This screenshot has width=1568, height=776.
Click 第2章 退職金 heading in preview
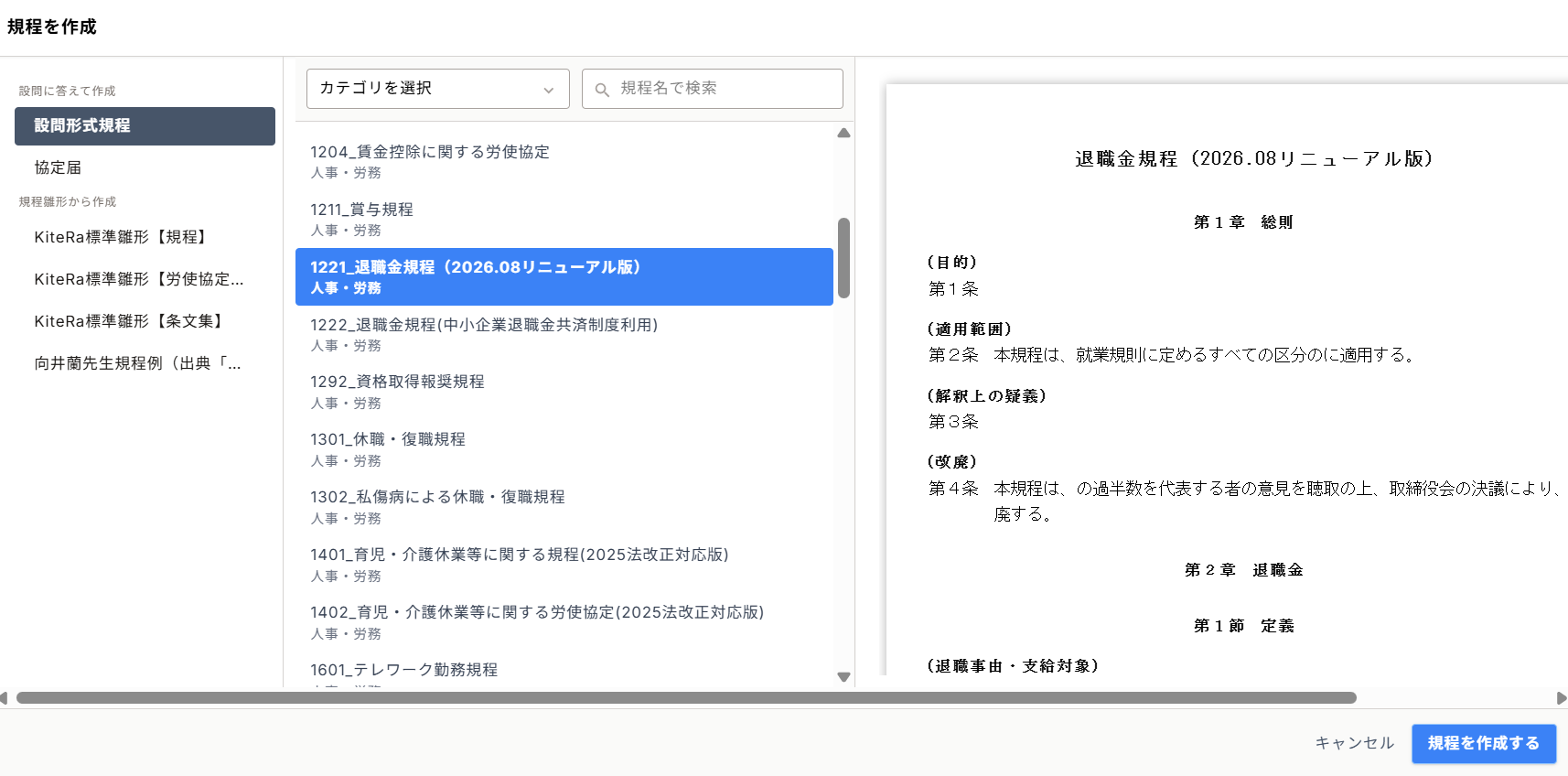[x=1243, y=570]
